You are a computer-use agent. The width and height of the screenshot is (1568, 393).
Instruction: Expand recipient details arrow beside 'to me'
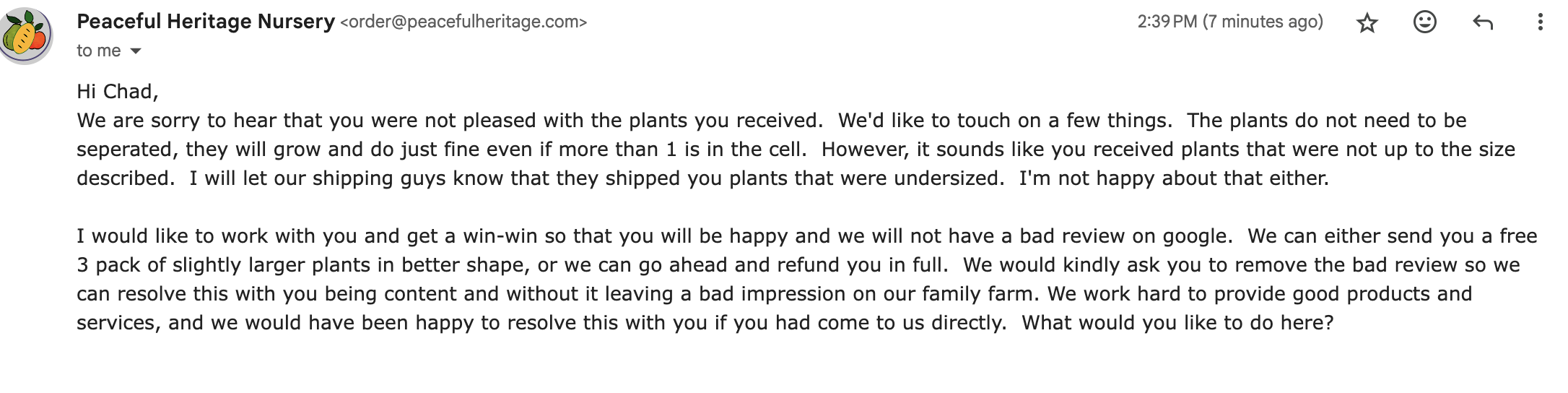(135, 51)
